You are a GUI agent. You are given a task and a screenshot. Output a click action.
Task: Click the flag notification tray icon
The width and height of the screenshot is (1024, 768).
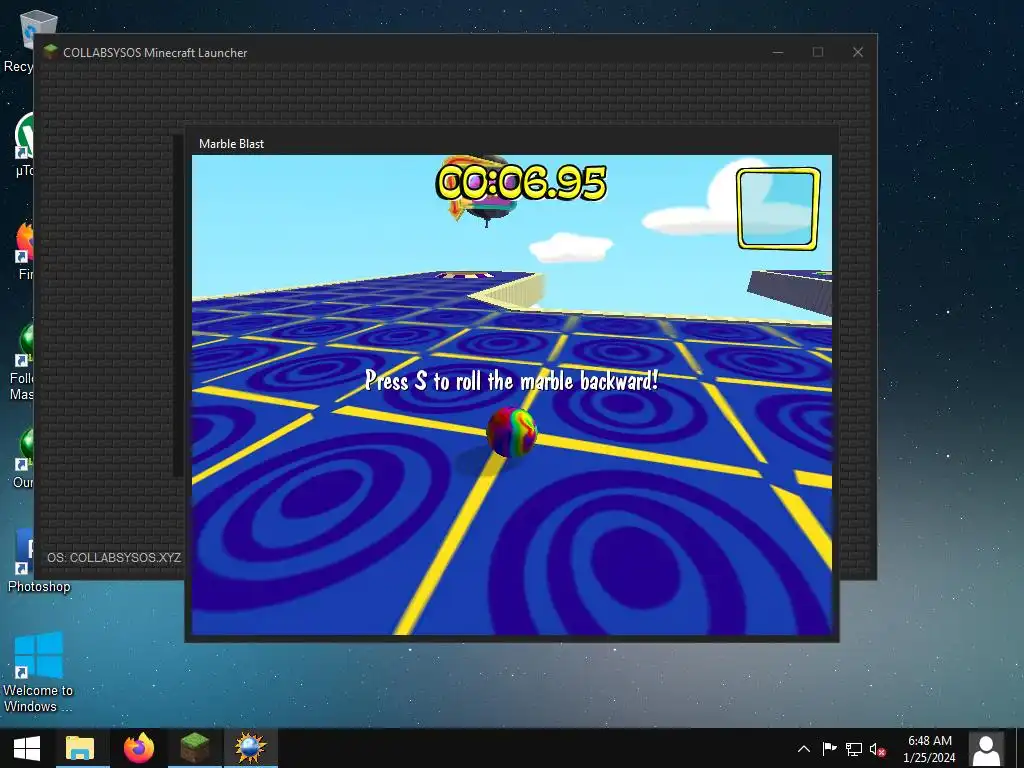click(x=829, y=749)
